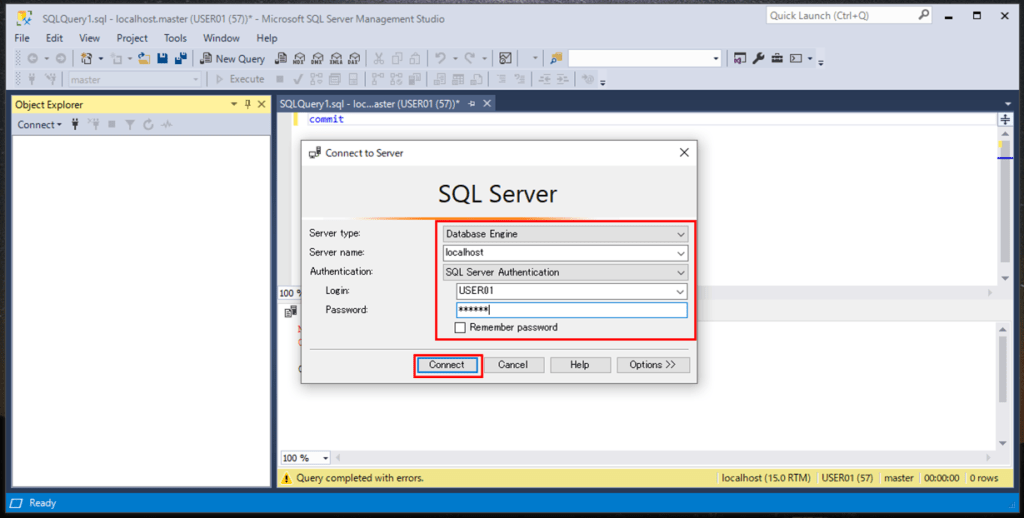Pin the Object Explorer panel (auto hide)
Screen dimensions: 1024x518
point(248,105)
